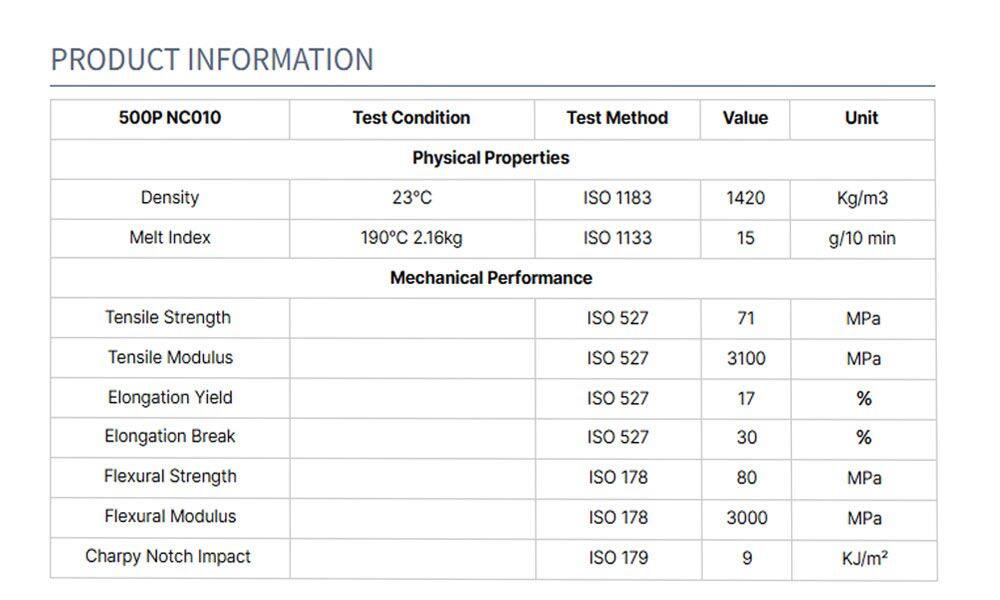Viewport: 1000px width, 600px height.
Task: Click the Test Condition column header
Action: [411, 118]
